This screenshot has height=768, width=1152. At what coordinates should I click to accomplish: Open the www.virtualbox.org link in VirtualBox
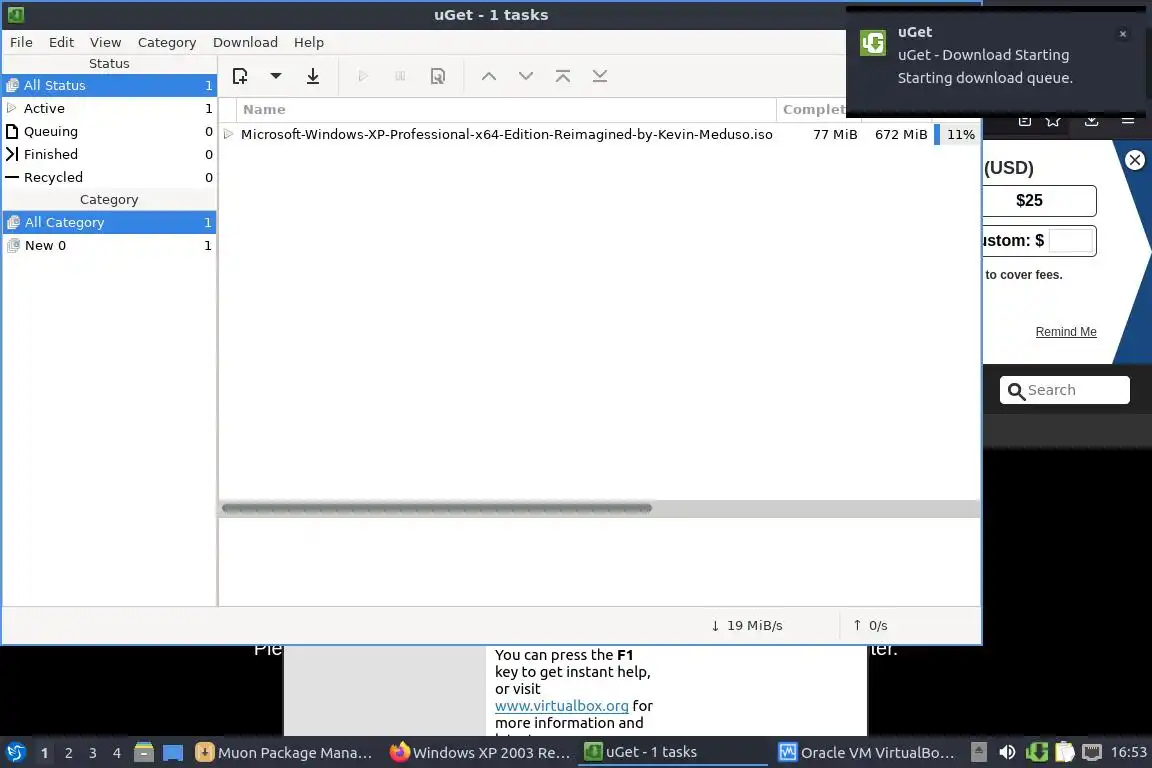pyautogui.click(x=561, y=706)
